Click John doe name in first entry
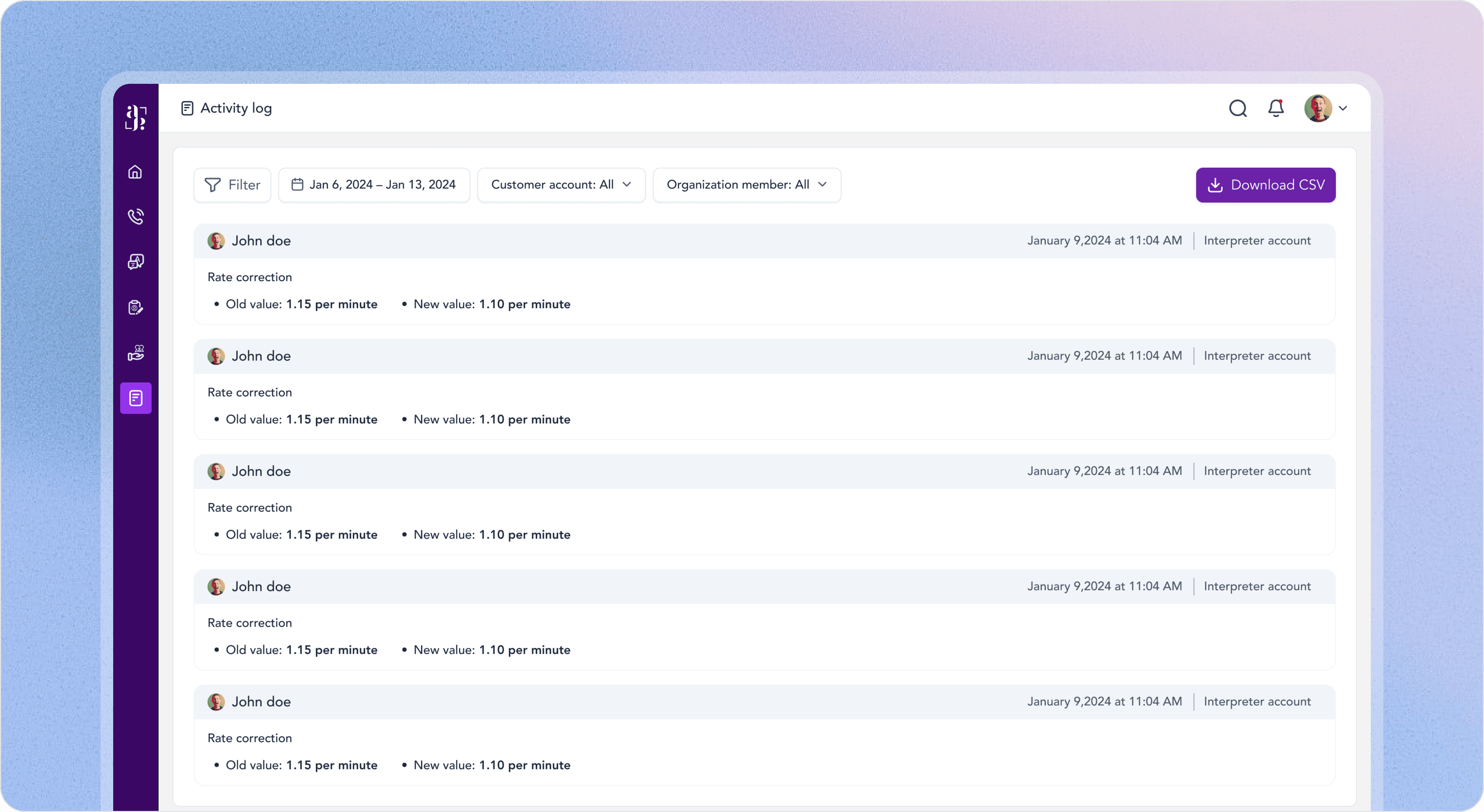Viewport: 1484px width, 812px height. pos(261,241)
